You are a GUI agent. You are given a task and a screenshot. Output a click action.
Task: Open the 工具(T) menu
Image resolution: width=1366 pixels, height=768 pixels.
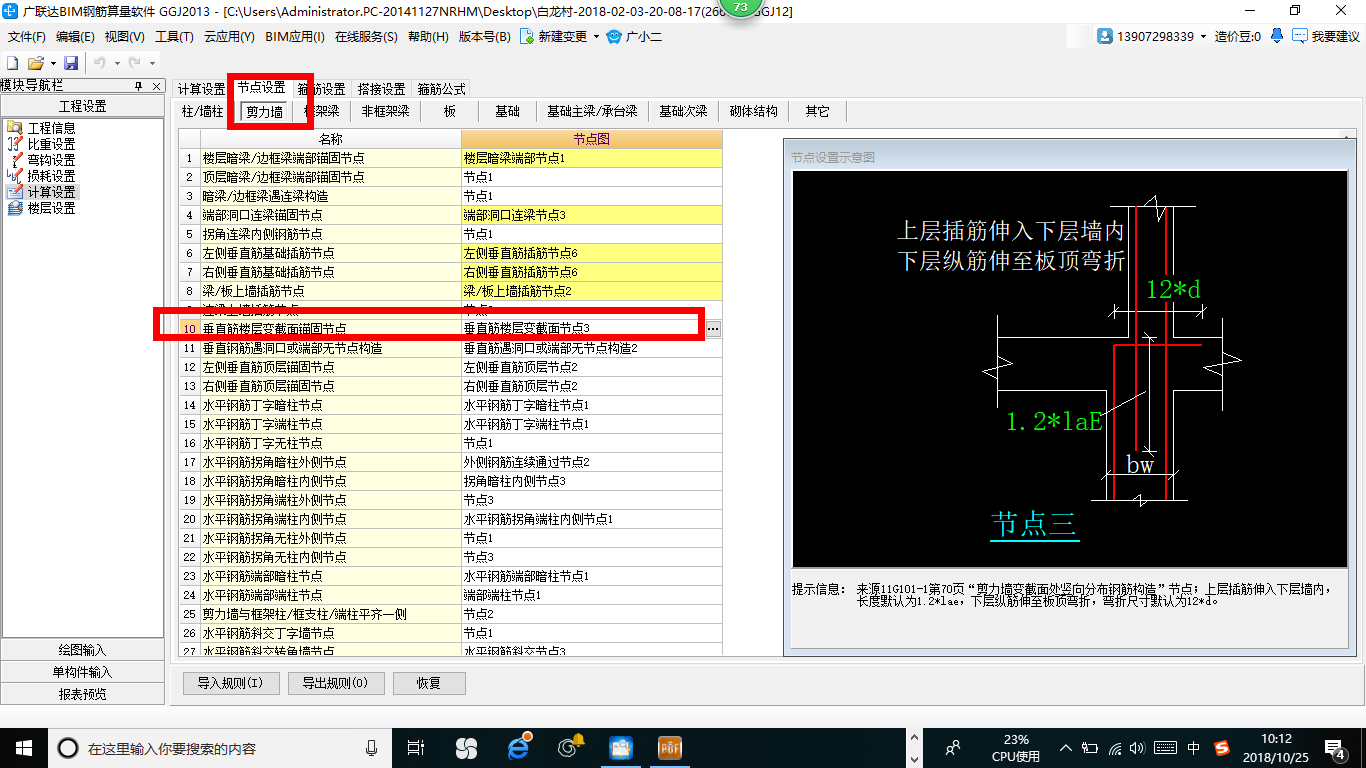tap(174, 37)
